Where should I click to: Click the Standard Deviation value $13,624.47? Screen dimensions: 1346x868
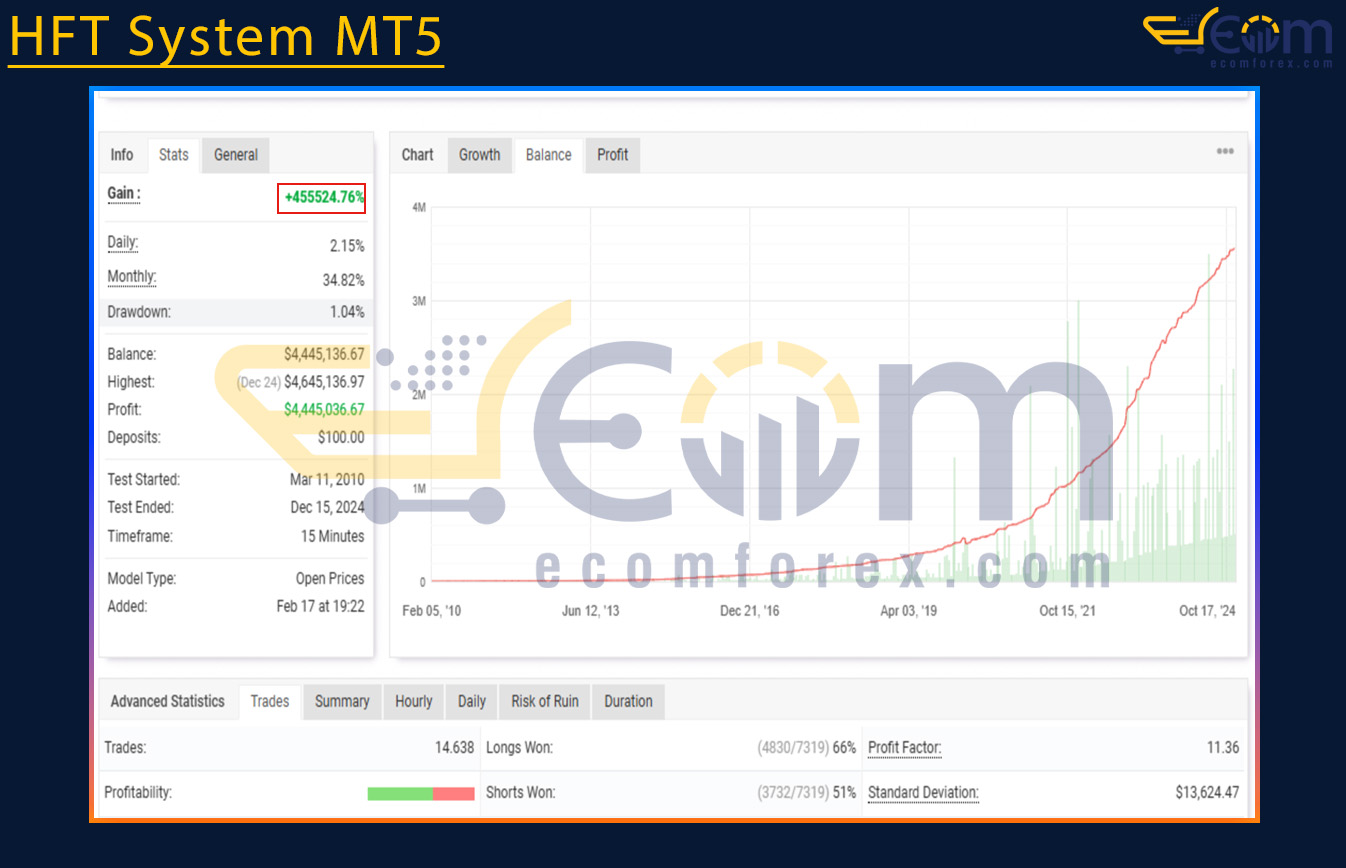coord(1207,793)
